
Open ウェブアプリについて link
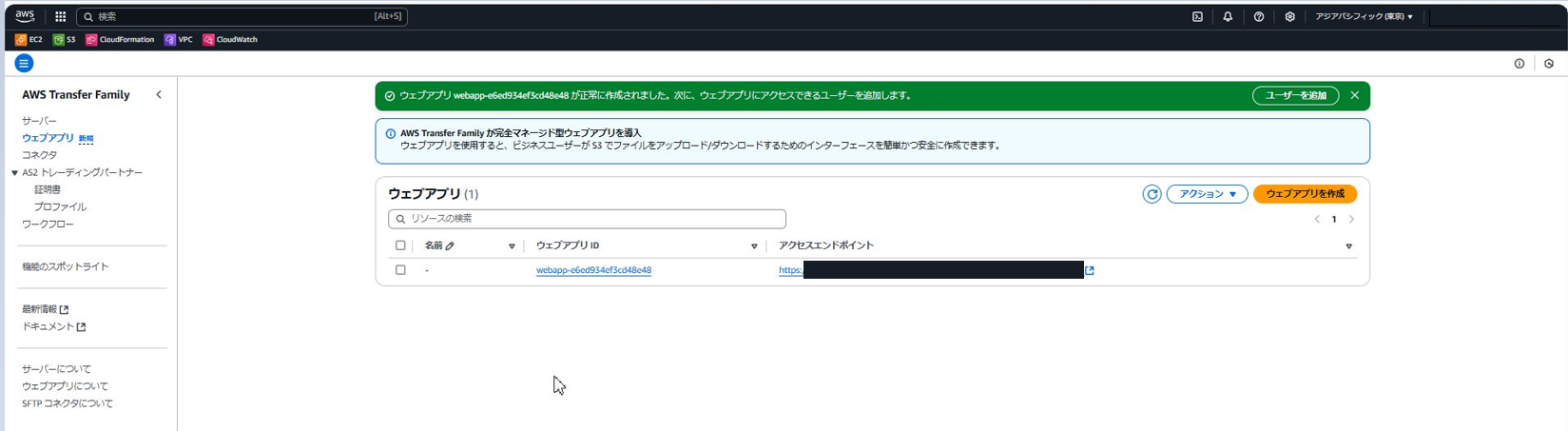pos(65,385)
